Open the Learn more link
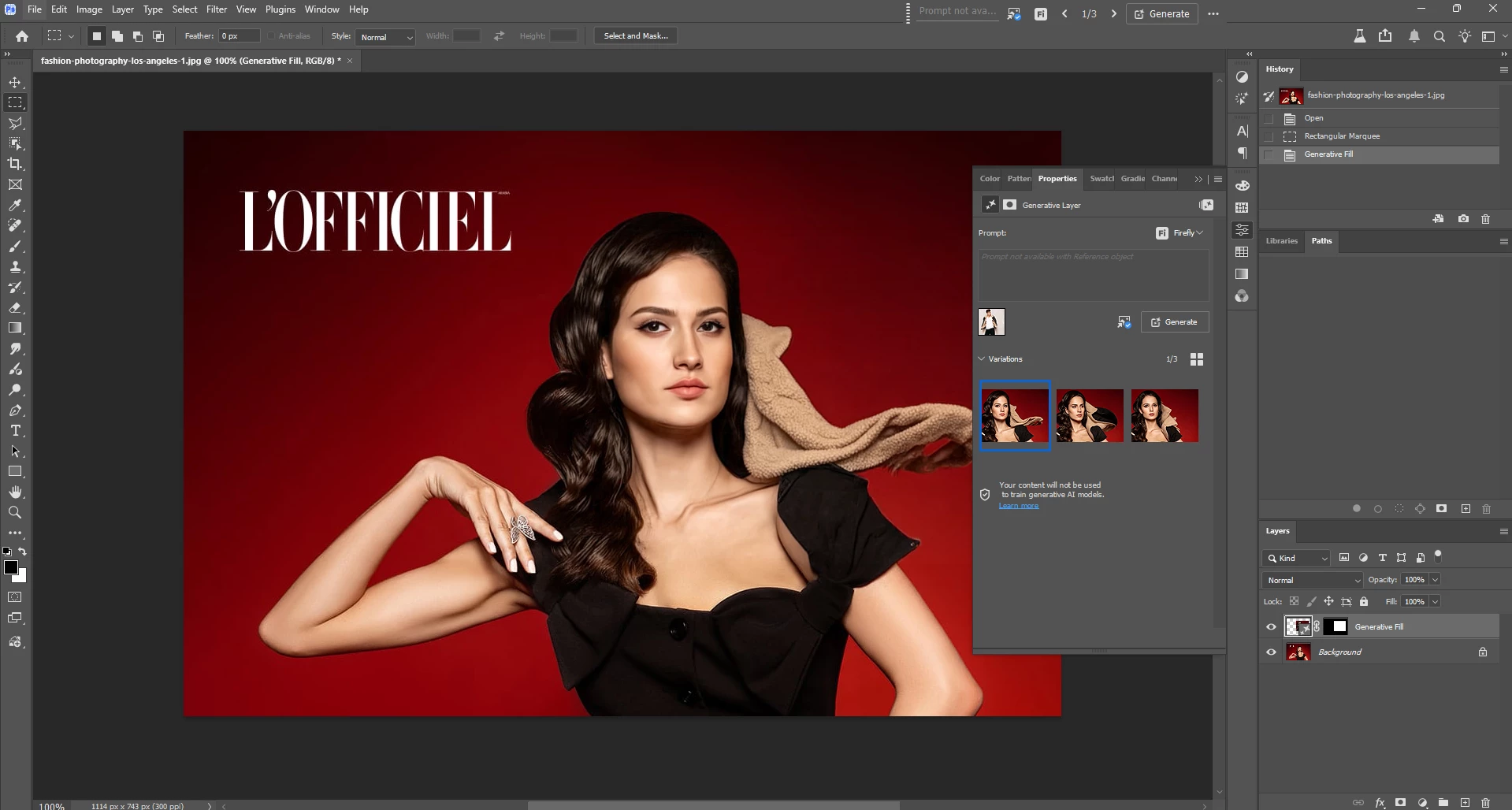This screenshot has width=1512, height=810. tap(1019, 506)
